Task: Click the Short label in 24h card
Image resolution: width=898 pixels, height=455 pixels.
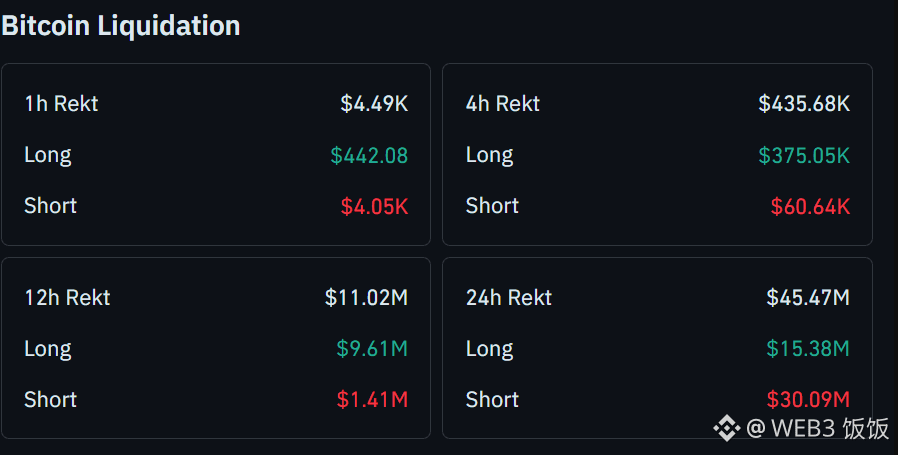Action: point(492,399)
